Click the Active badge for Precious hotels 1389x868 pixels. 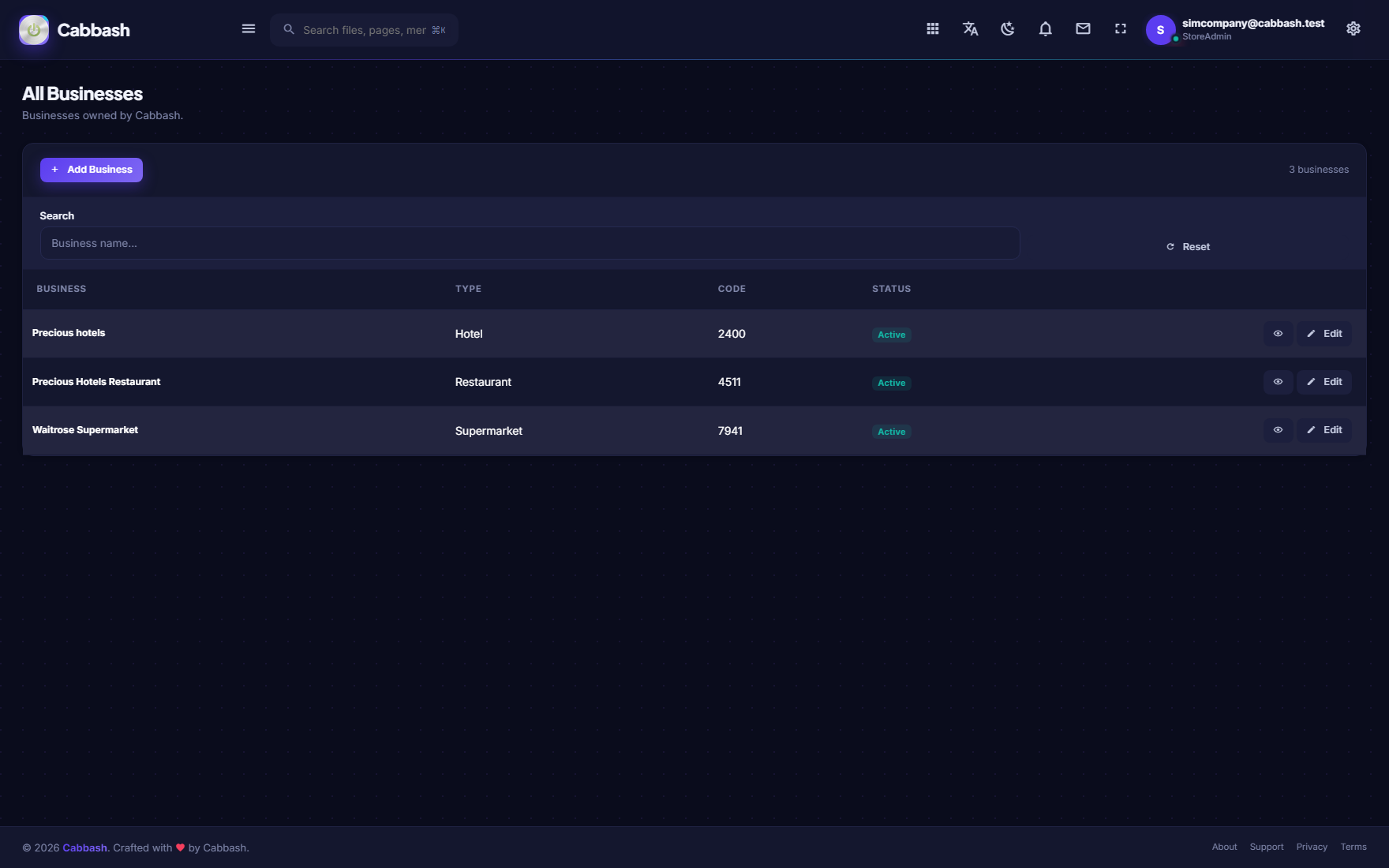[892, 335]
